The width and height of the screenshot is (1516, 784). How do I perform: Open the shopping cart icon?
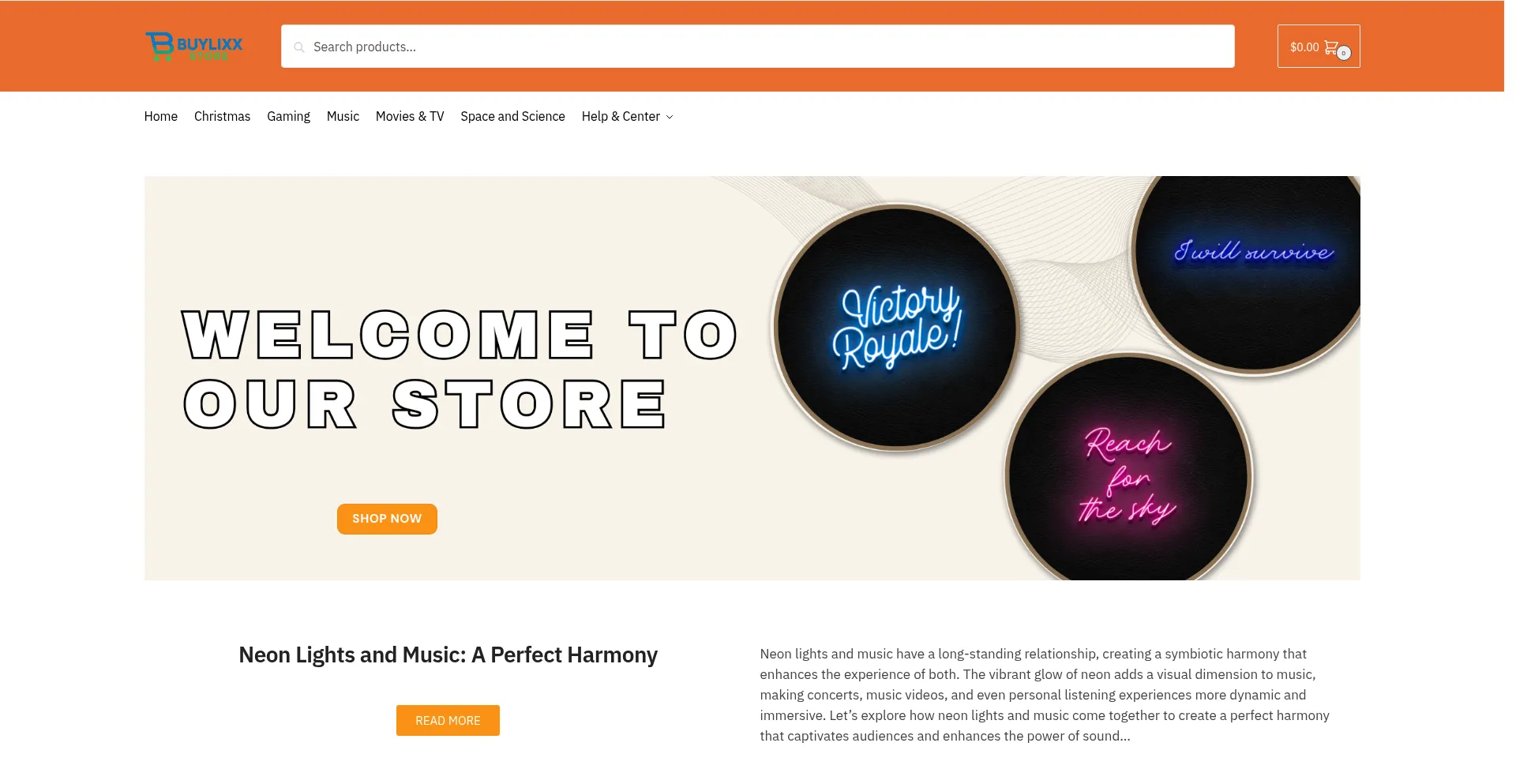pos(1331,47)
